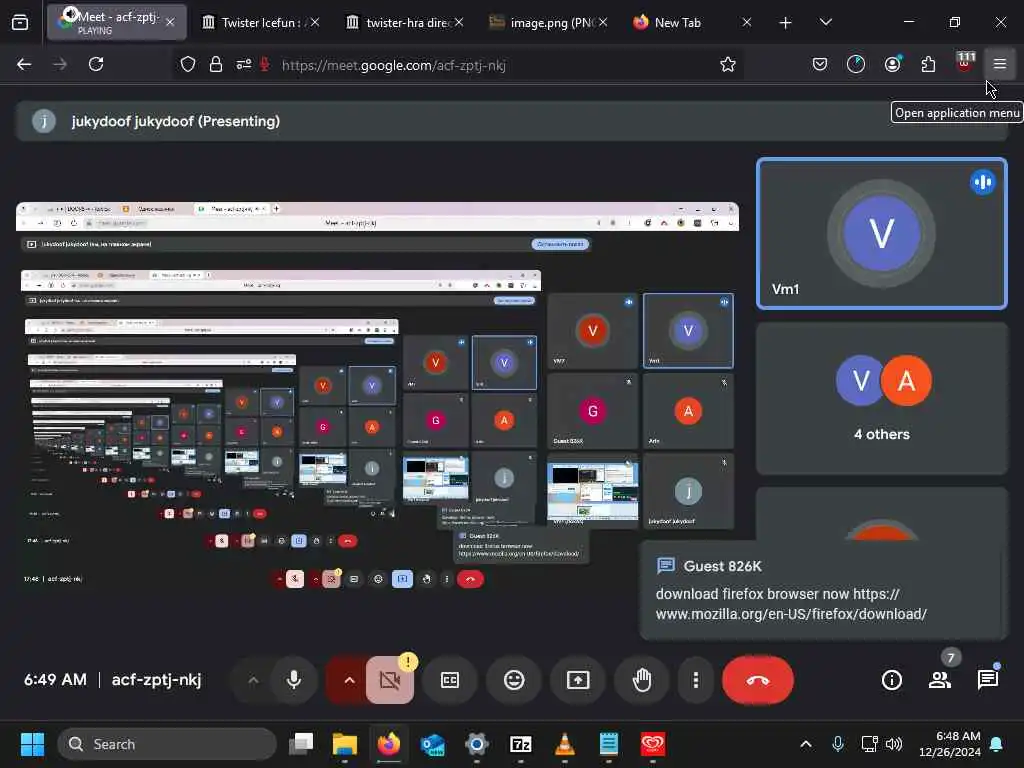1024x768 pixels.
Task: Close the image.png tab
Action: click(603, 22)
